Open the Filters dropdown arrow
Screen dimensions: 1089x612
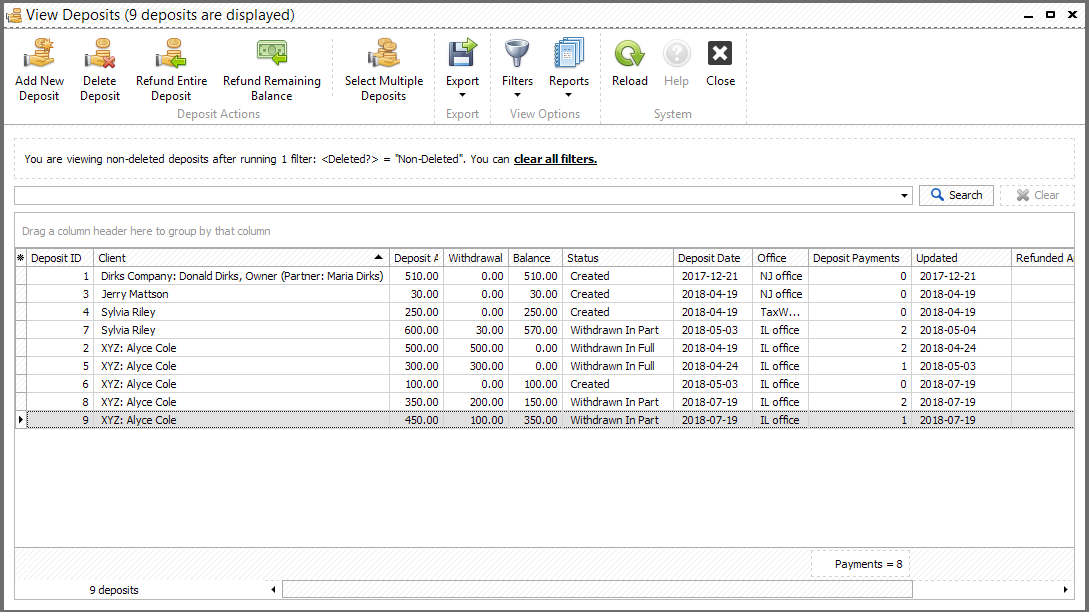tap(517, 95)
